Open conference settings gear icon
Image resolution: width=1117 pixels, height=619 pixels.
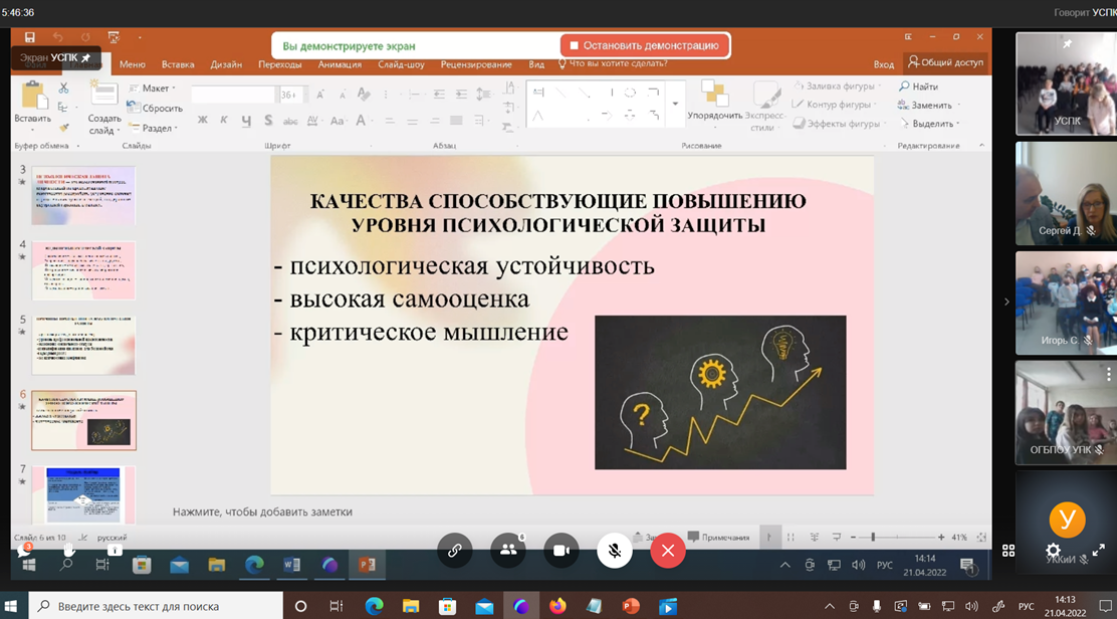pos(1053,550)
